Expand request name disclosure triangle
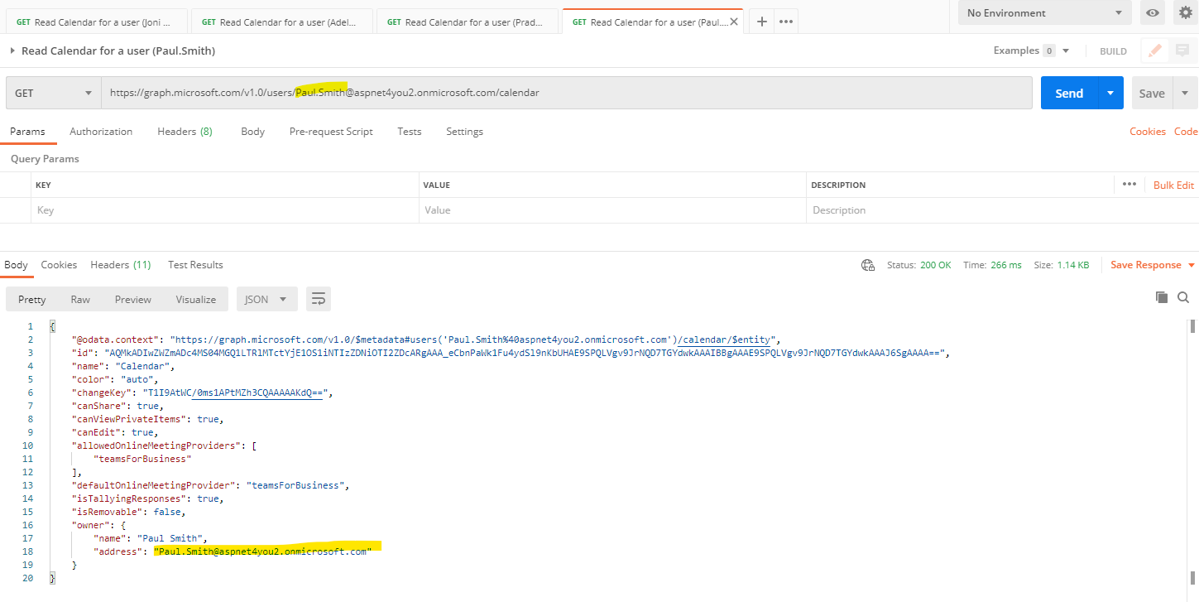Viewport: 1199px width, 602px height. click(x=13, y=51)
